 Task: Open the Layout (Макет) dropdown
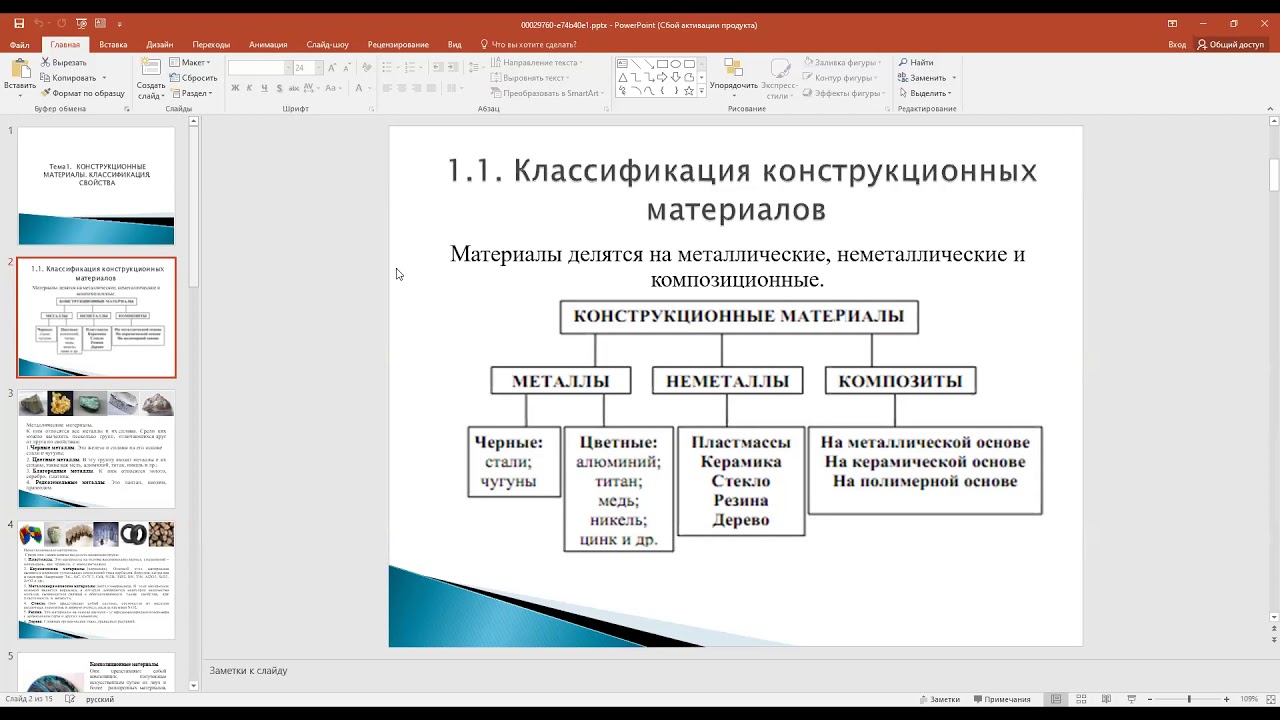coord(190,62)
